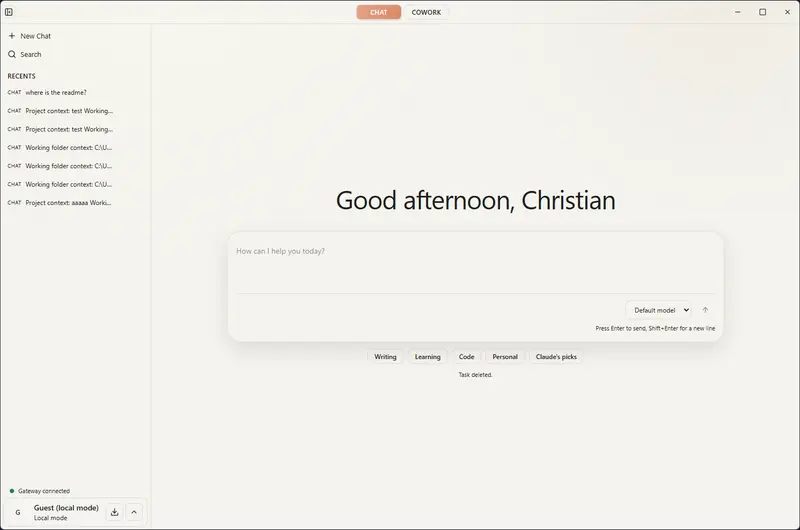
Task: Click the green Gateway connected indicator
Action: (12, 491)
